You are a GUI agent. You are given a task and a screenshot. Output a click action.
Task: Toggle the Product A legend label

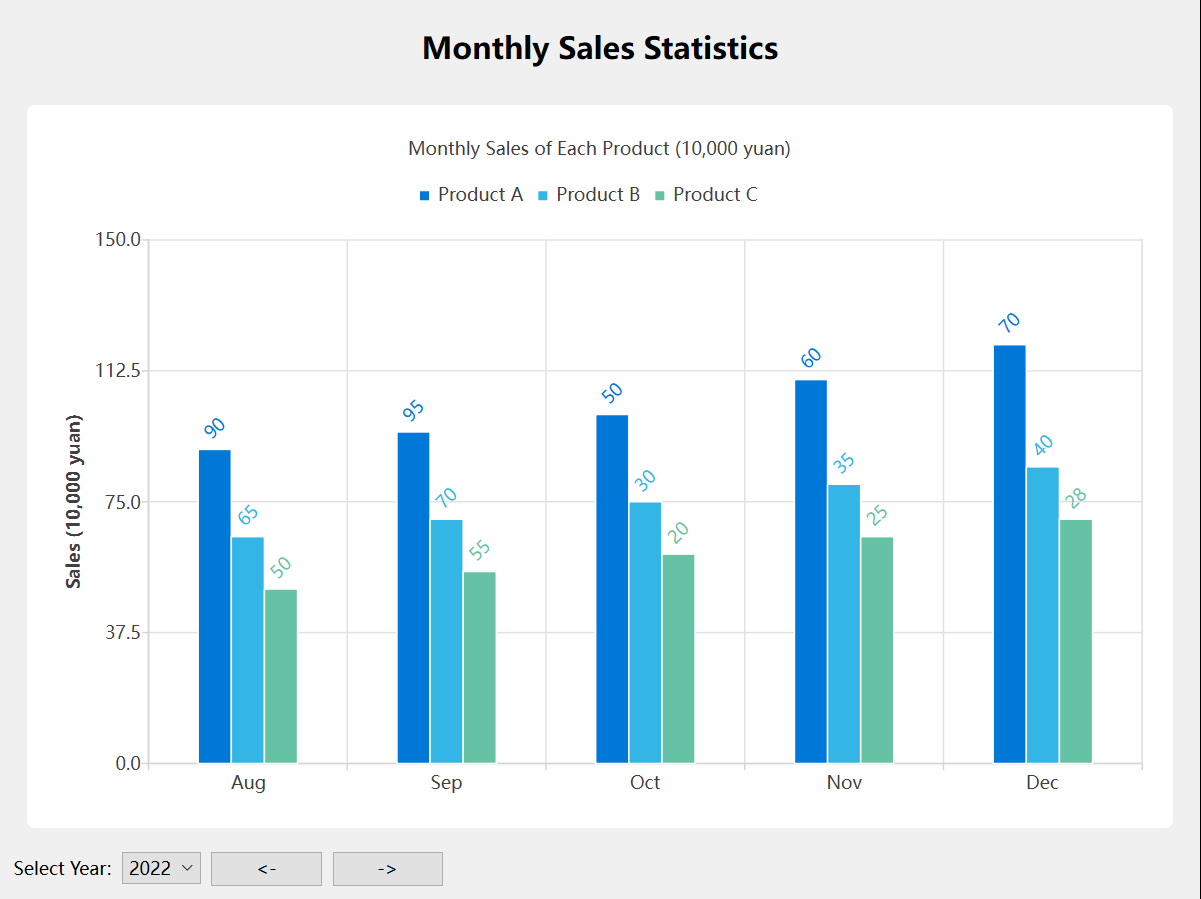[x=480, y=195]
